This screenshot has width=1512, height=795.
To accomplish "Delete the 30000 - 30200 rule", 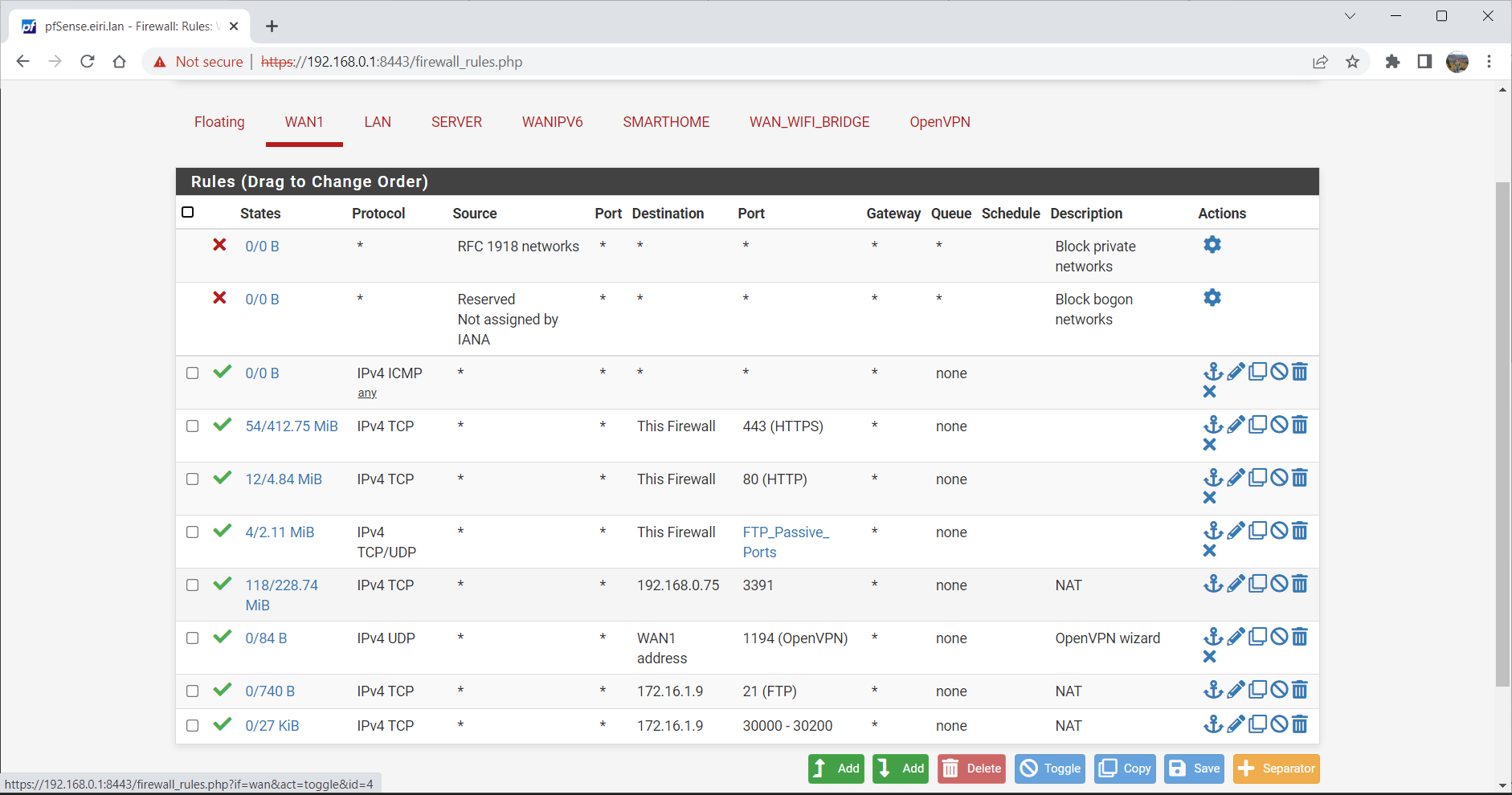I will [x=1300, y=724].
